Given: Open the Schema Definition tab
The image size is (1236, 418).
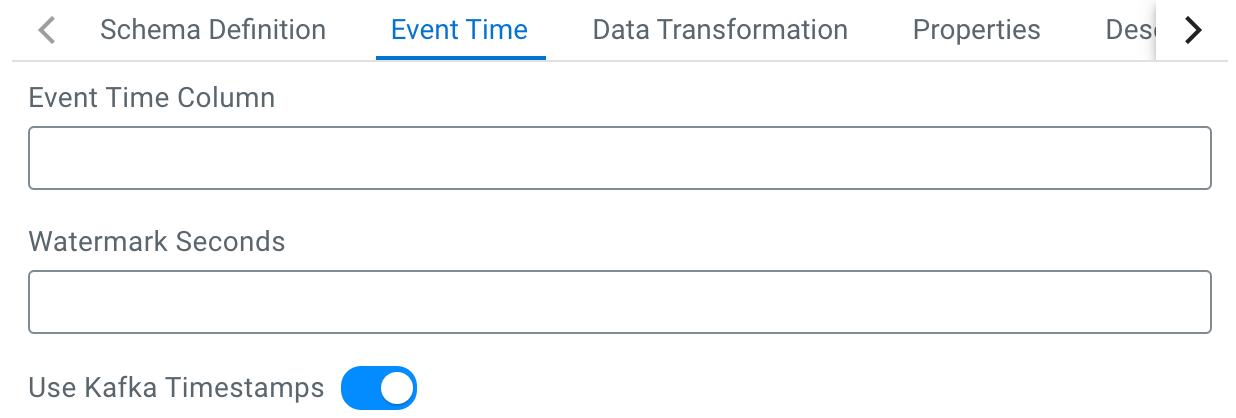Looking at the screenshot, I should click(213, 30).
